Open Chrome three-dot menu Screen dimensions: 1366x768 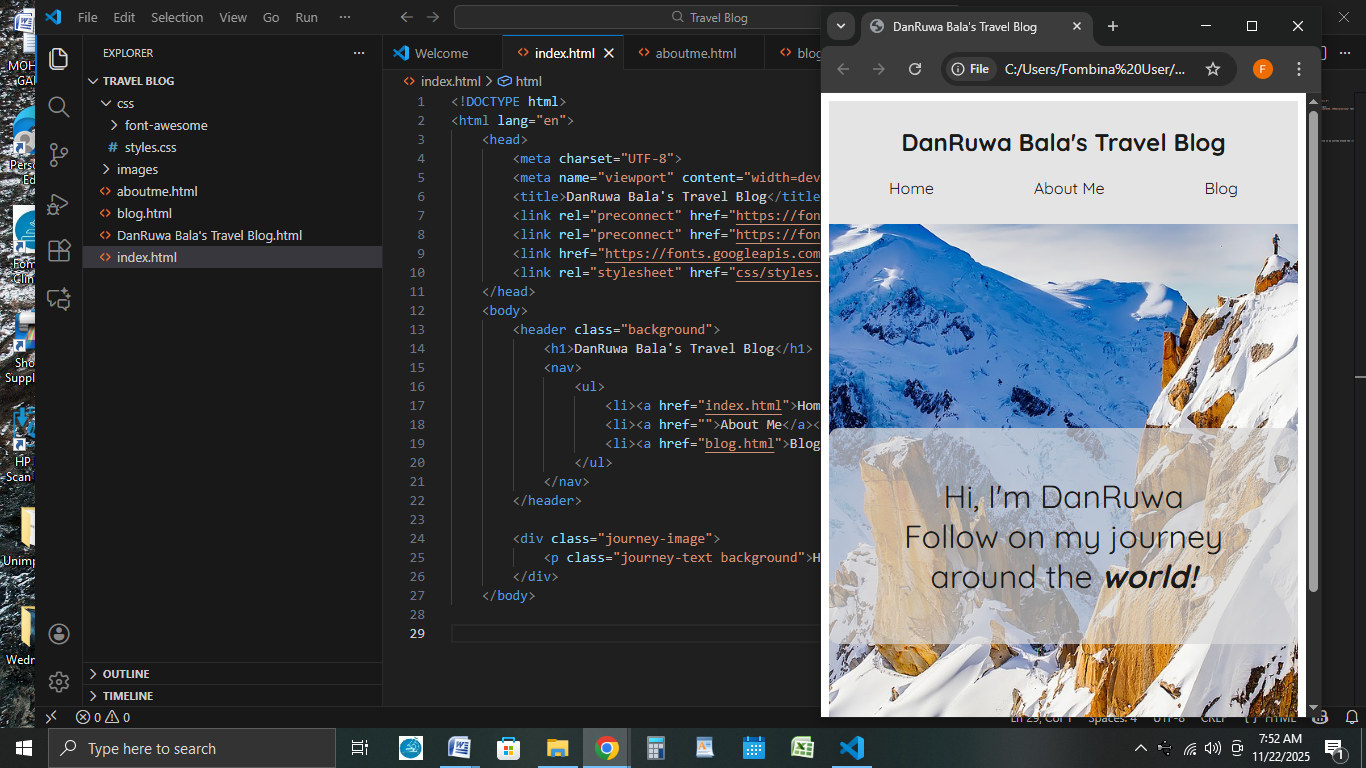pos(1299,69)
